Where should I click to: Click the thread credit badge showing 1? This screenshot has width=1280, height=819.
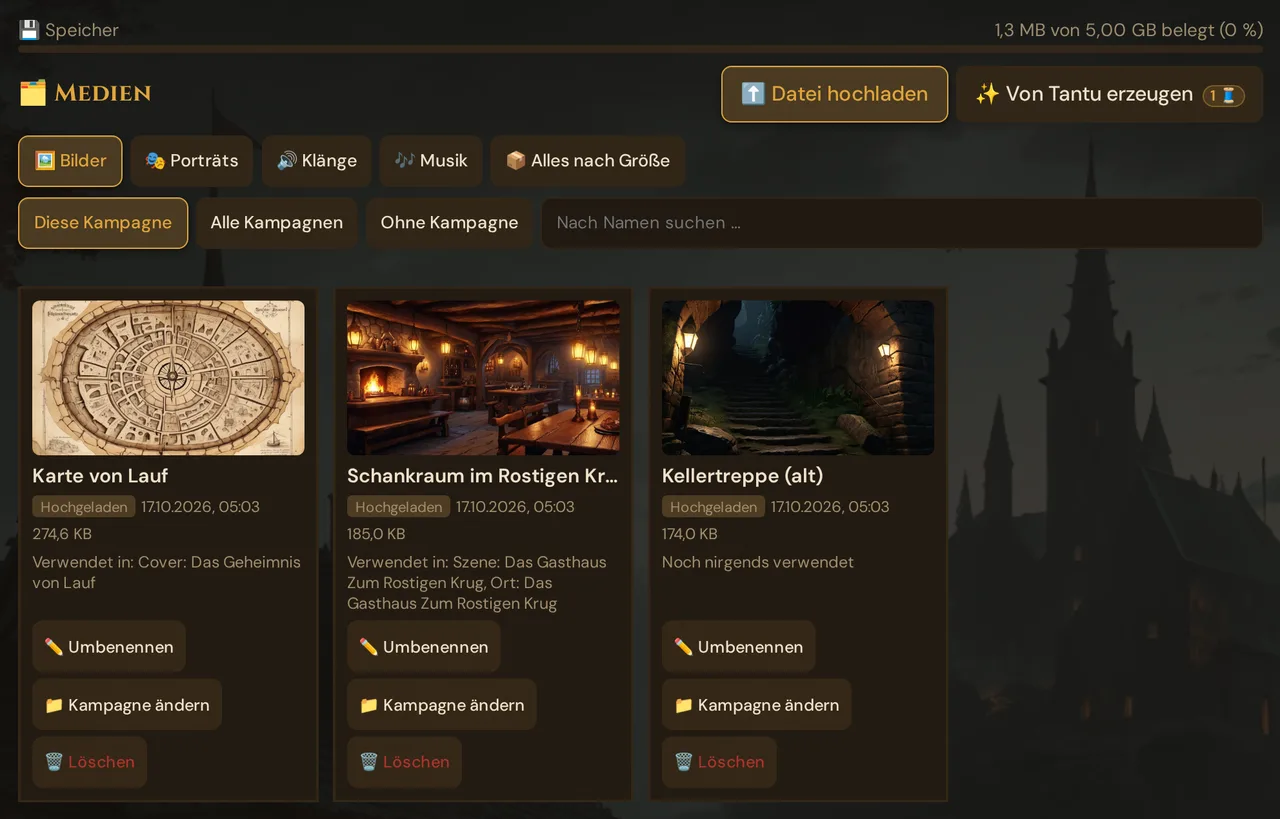[1224, 95]
